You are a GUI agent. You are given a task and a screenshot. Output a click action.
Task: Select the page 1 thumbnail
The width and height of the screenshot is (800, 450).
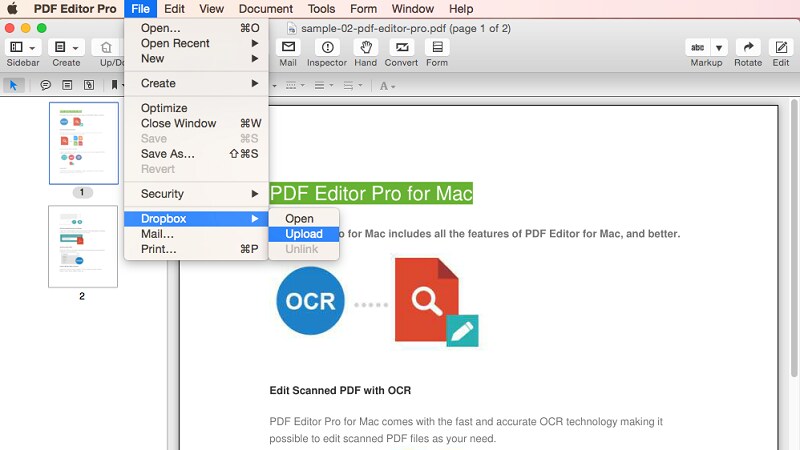[x=84, y=143]
